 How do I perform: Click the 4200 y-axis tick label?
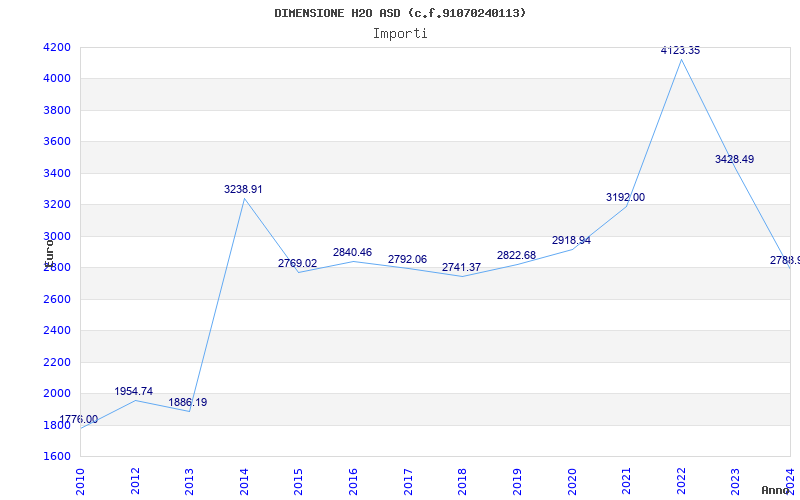pyautogui.click(x=55, y=47)
